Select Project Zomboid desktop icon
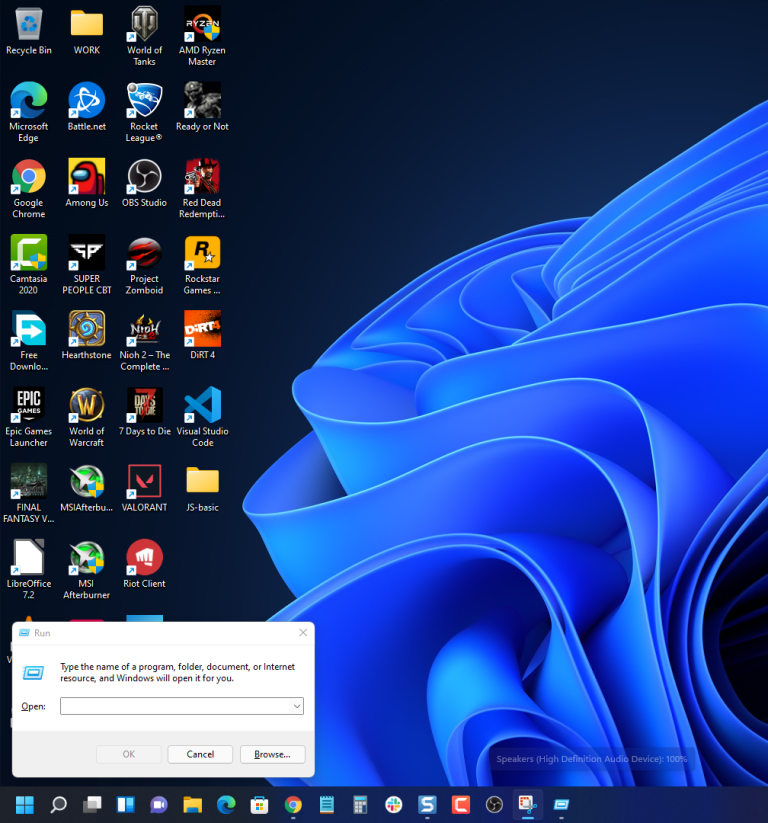The height and width of the screenshot is (823, 768). tap(144, 265)
